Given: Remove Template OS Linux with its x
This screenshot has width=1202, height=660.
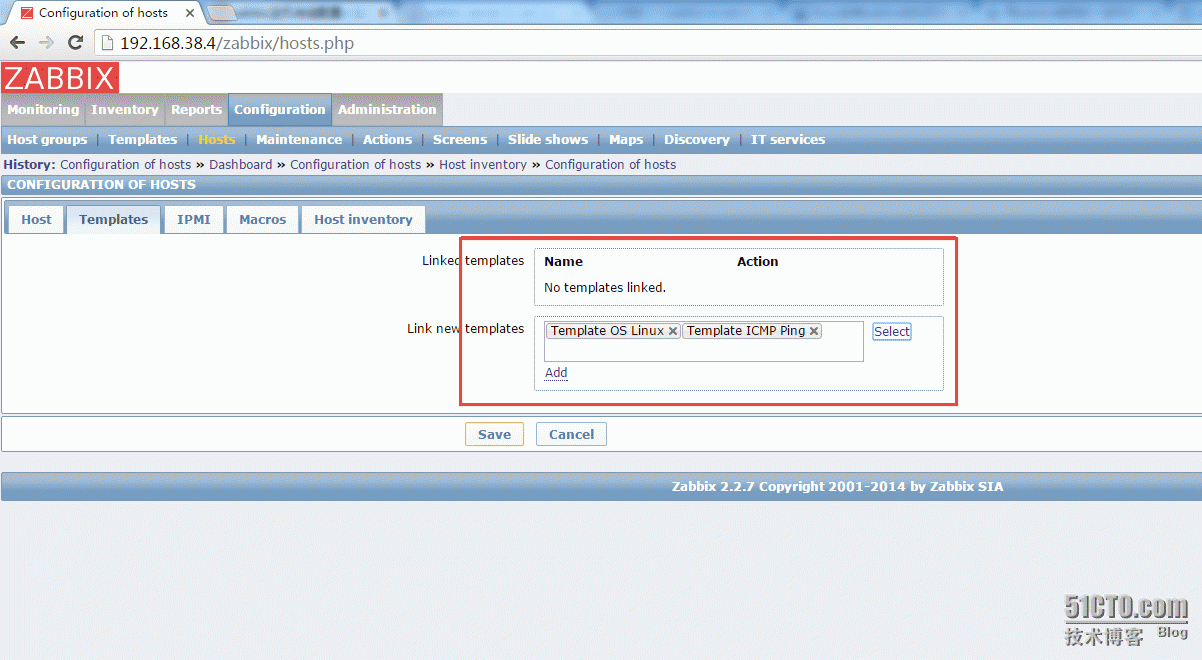Looking at the screenshot, I should [673, 331].
